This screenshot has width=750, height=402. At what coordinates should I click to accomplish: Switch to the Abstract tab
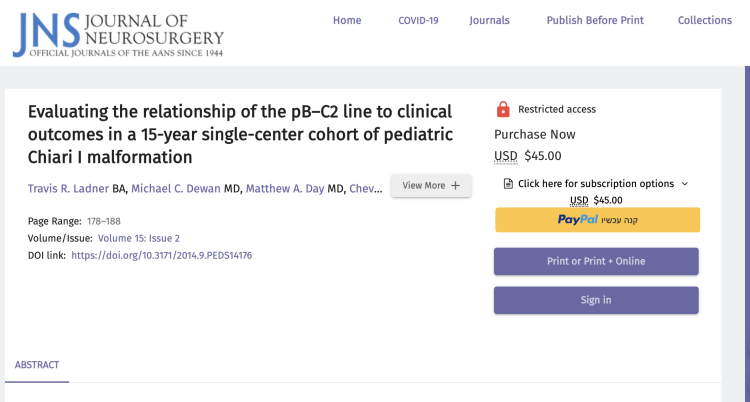37,365
